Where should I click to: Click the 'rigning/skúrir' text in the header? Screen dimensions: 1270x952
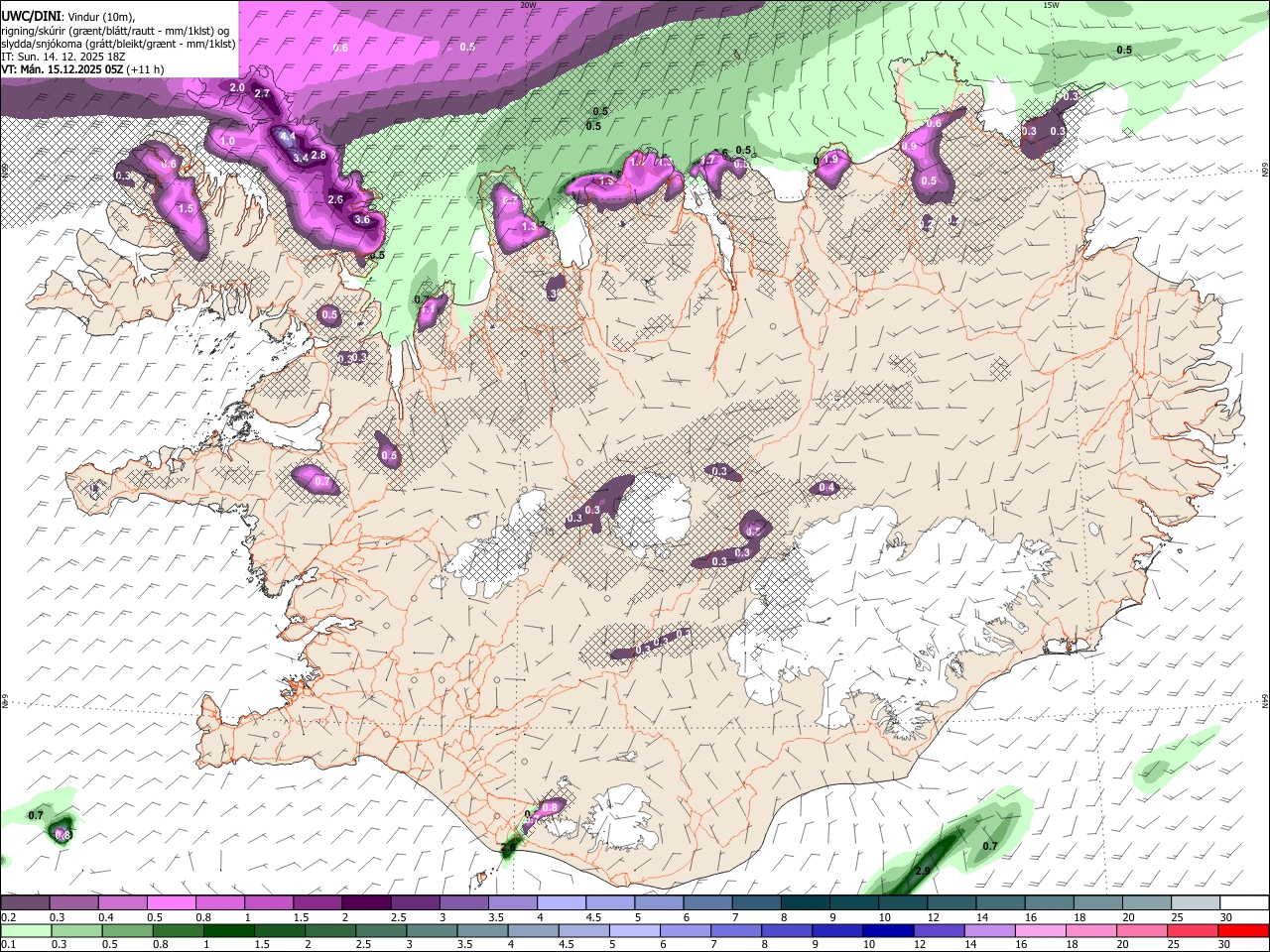click(33, 31)
